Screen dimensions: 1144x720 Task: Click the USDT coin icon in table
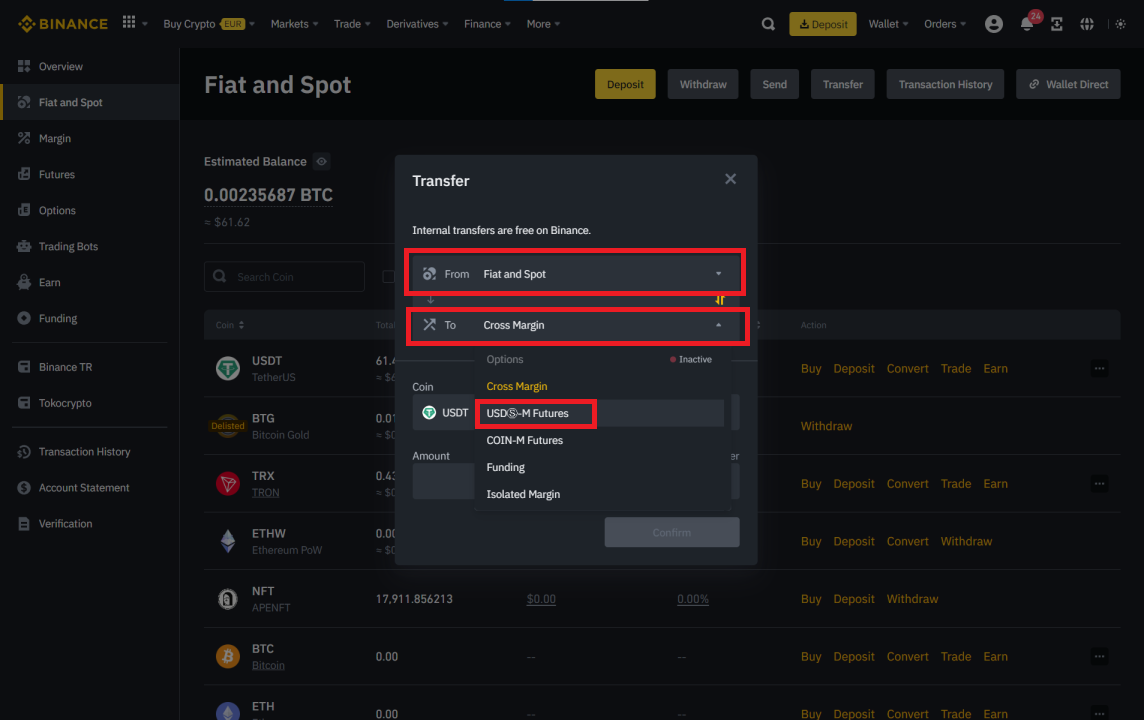pos(228,368)
